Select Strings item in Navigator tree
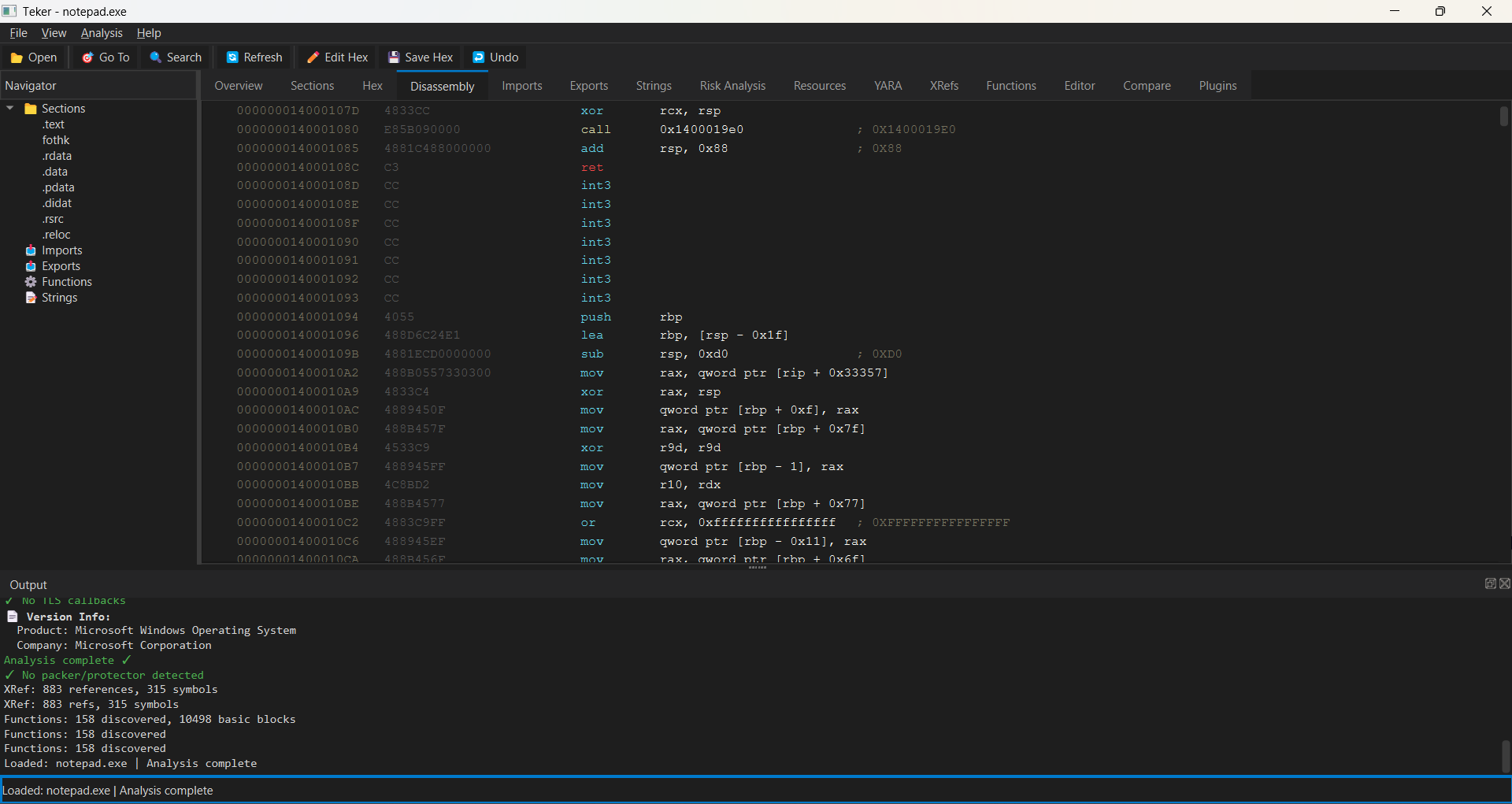Image resolution: width=1512 pixels, height=804 pixels. click(x=59, y=298)
